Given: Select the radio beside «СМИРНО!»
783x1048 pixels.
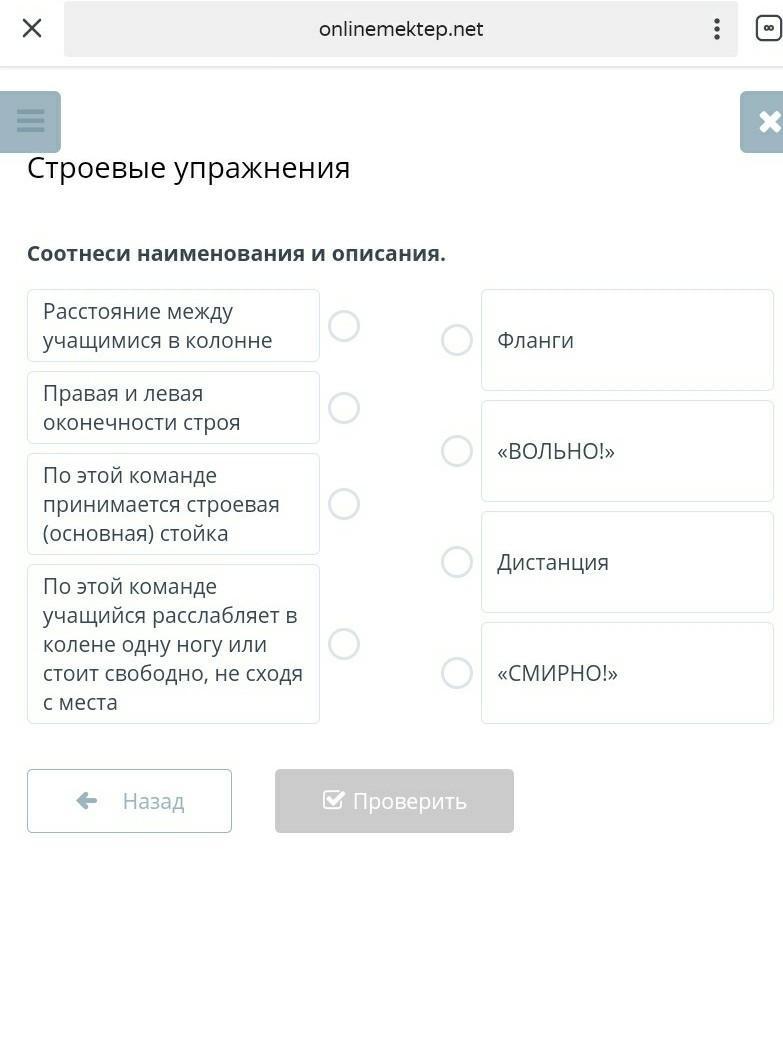Looking at the screenshot, I should 457,673.
